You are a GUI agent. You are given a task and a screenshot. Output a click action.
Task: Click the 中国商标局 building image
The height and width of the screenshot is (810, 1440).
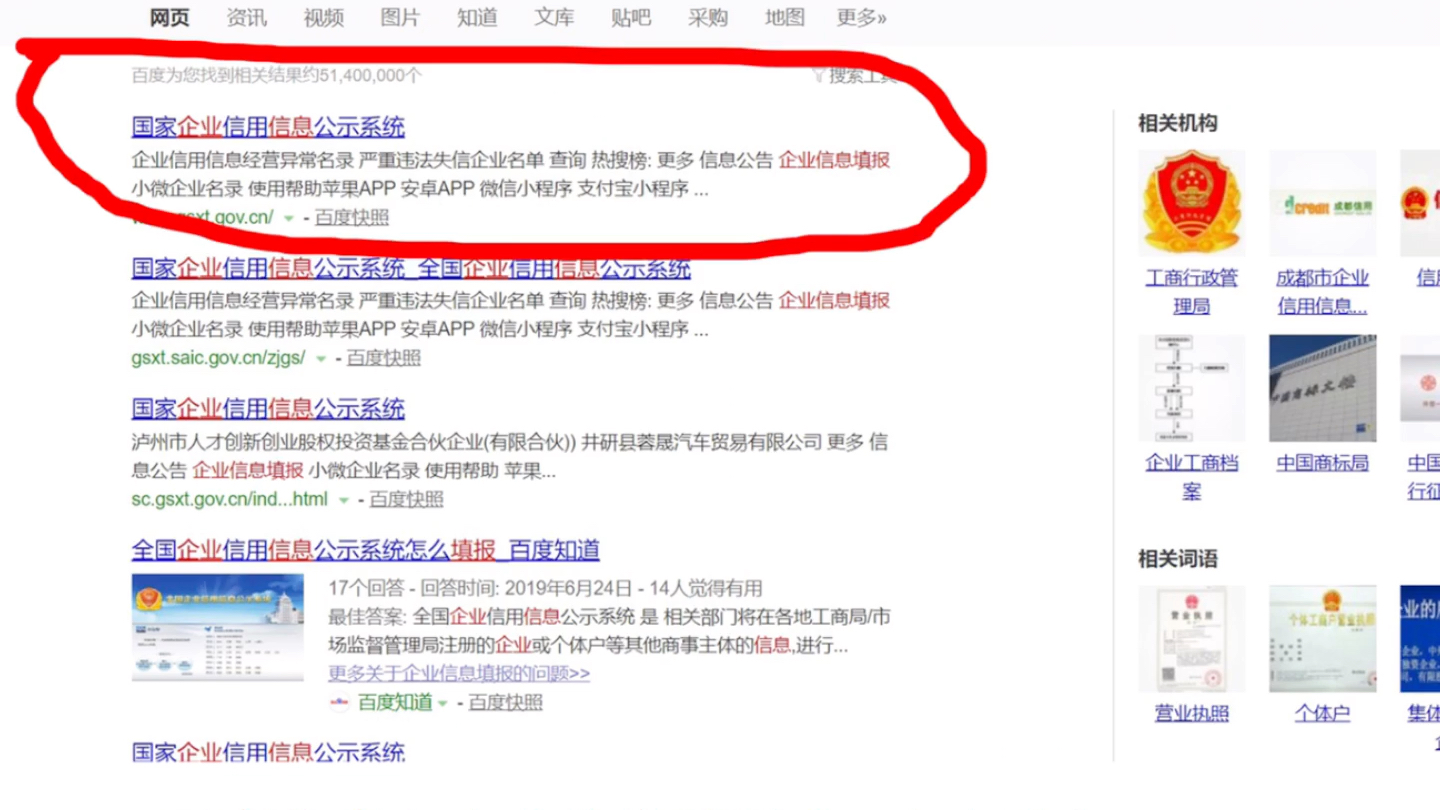tap(1323, 388)
